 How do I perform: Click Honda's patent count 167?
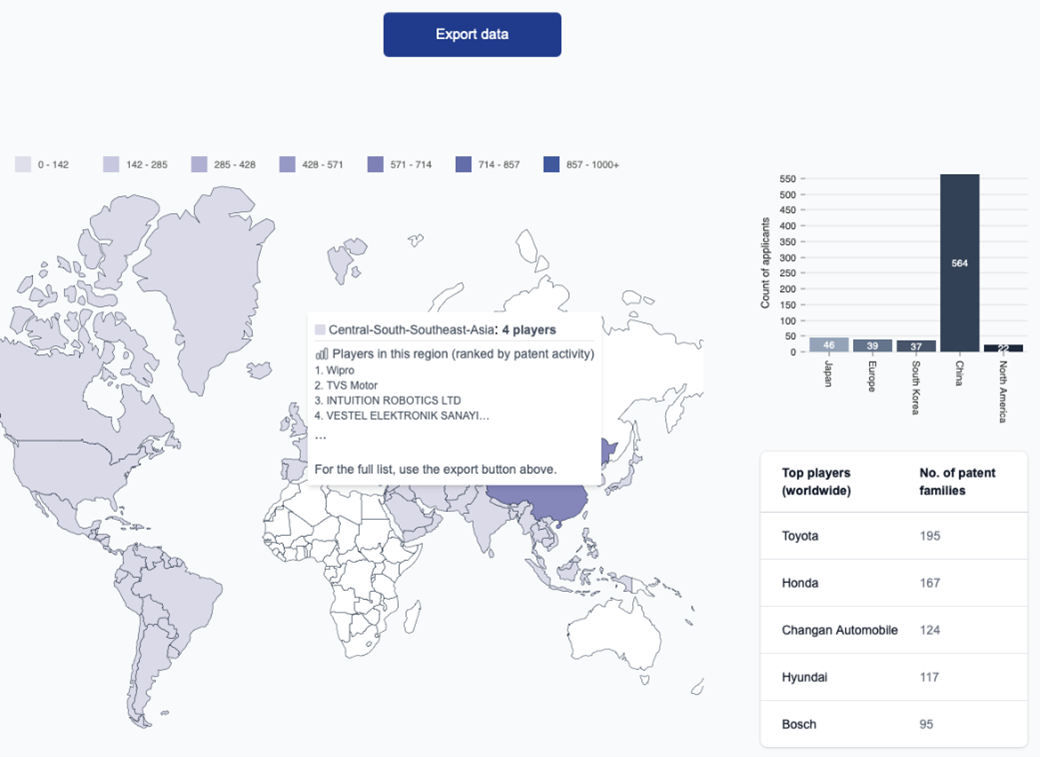tap(930, 583)
